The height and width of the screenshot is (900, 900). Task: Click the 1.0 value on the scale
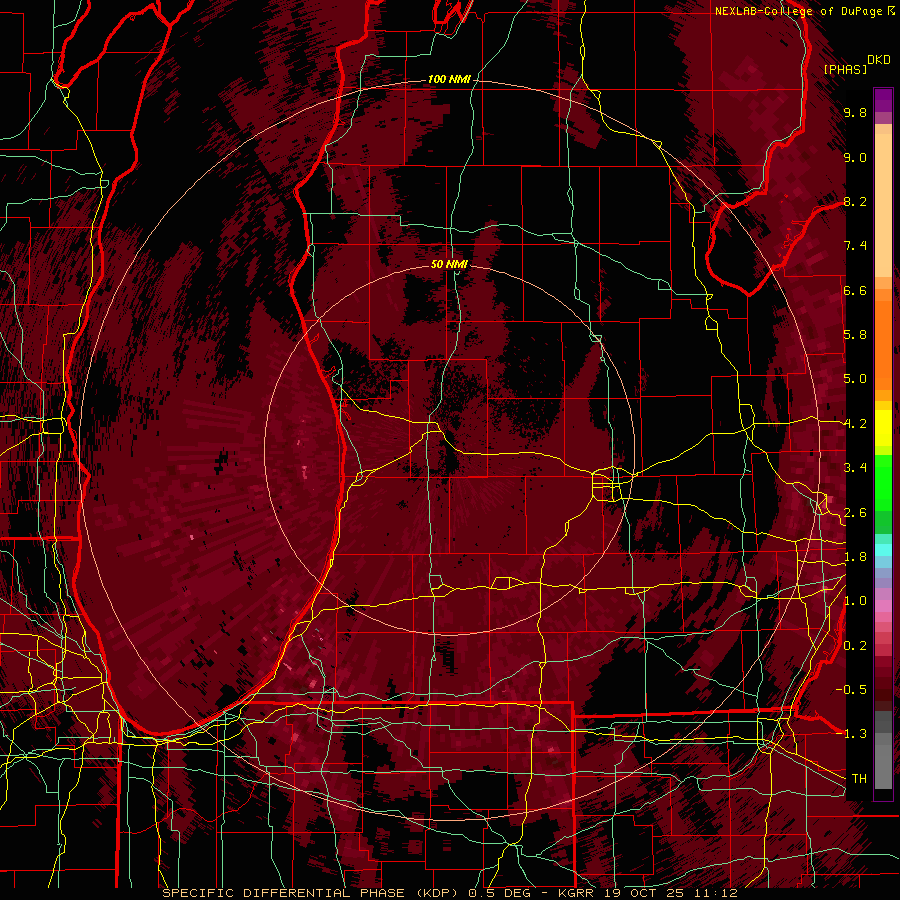[855, 601]
